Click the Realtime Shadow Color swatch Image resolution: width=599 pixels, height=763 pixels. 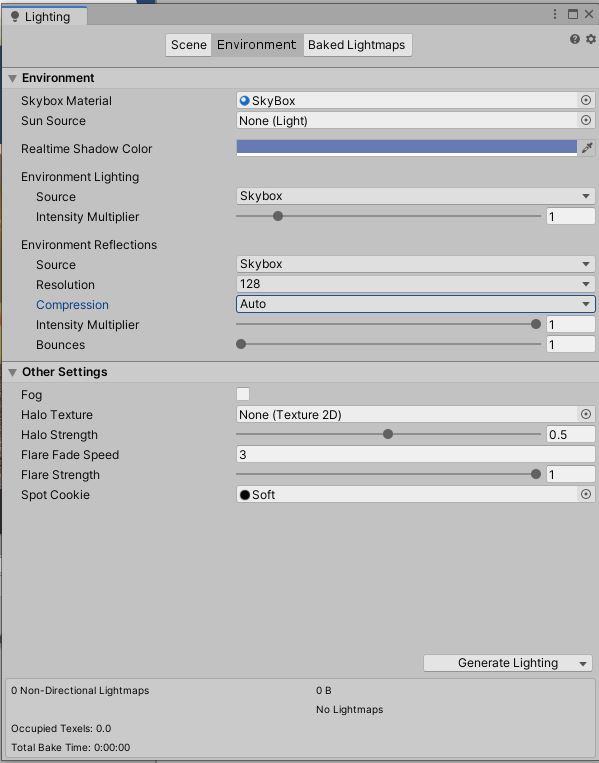407,148
